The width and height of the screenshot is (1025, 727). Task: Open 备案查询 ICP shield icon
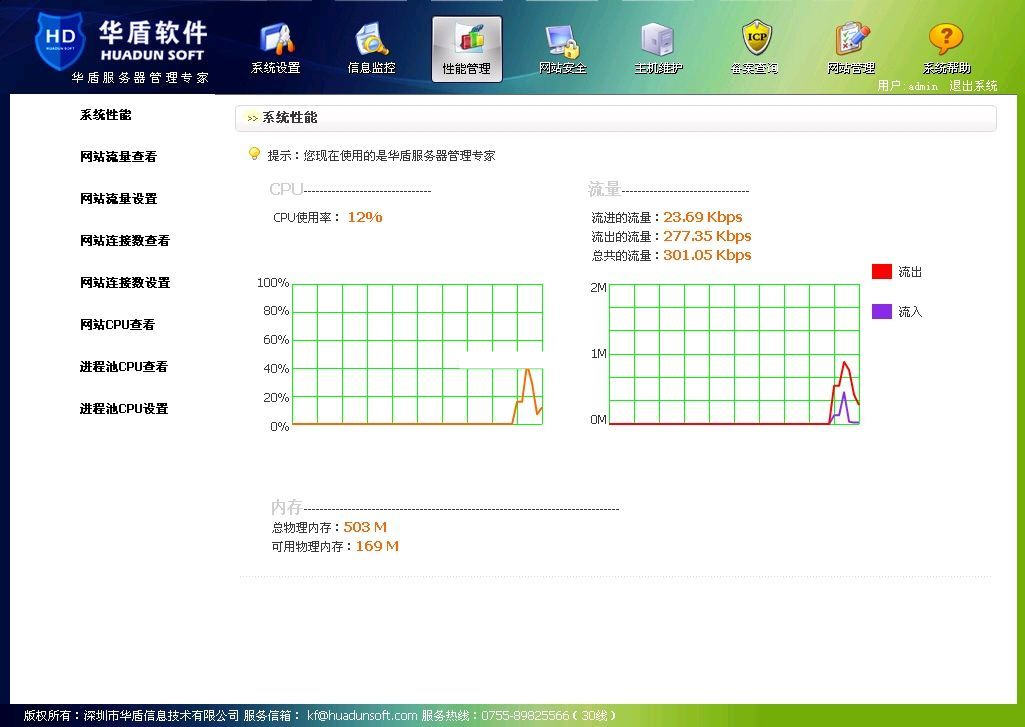[x=755, y=40]
